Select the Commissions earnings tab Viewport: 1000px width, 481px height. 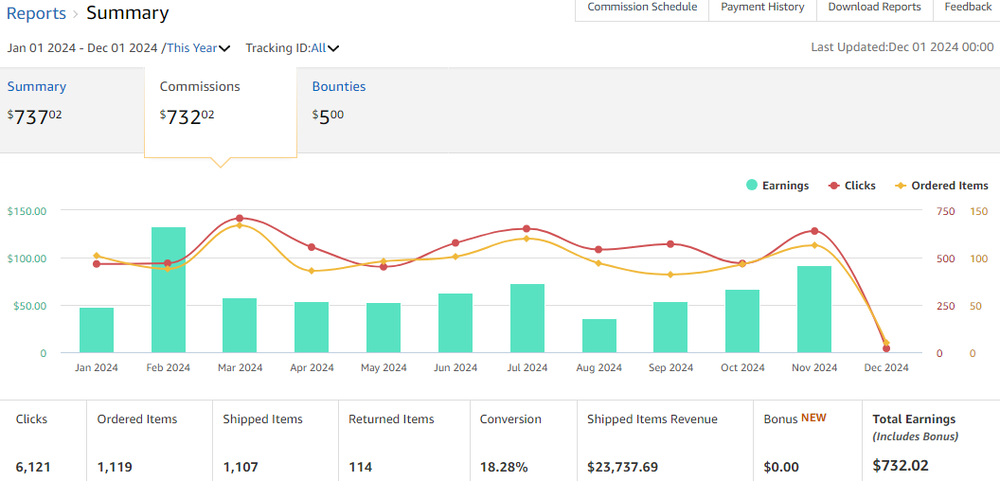point(200,87)
